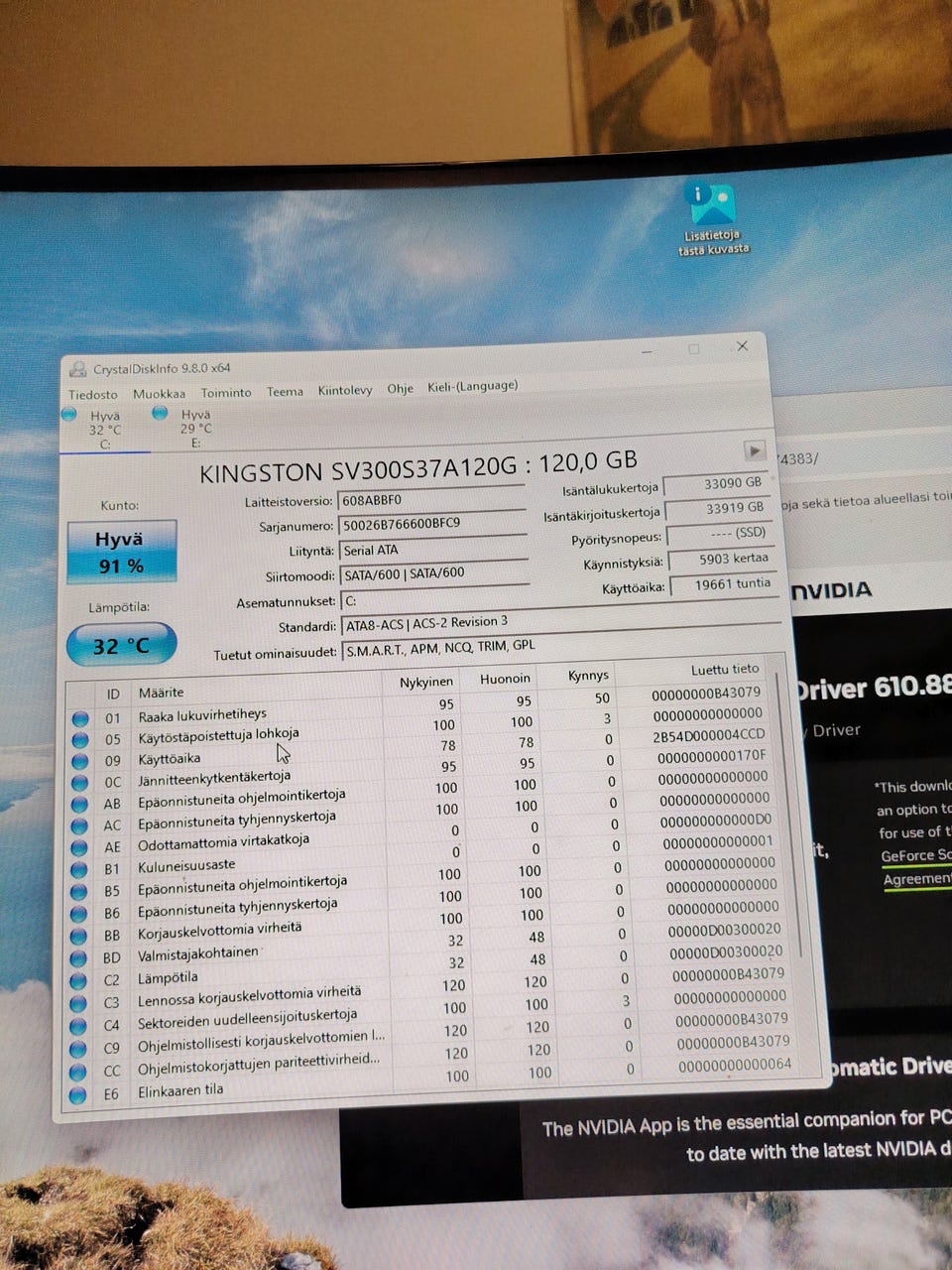The height and width of the screenshot is (1270, 952).
Task: Open the Tiedosto menu
Action: pos(92,394)
